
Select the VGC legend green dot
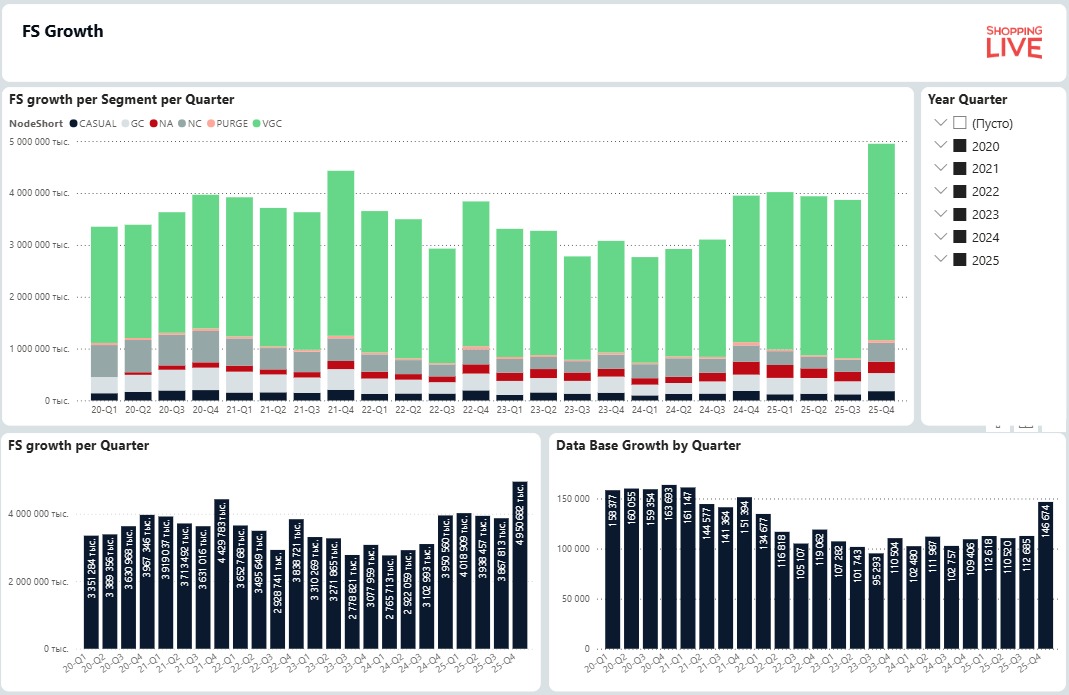point(257,123)
